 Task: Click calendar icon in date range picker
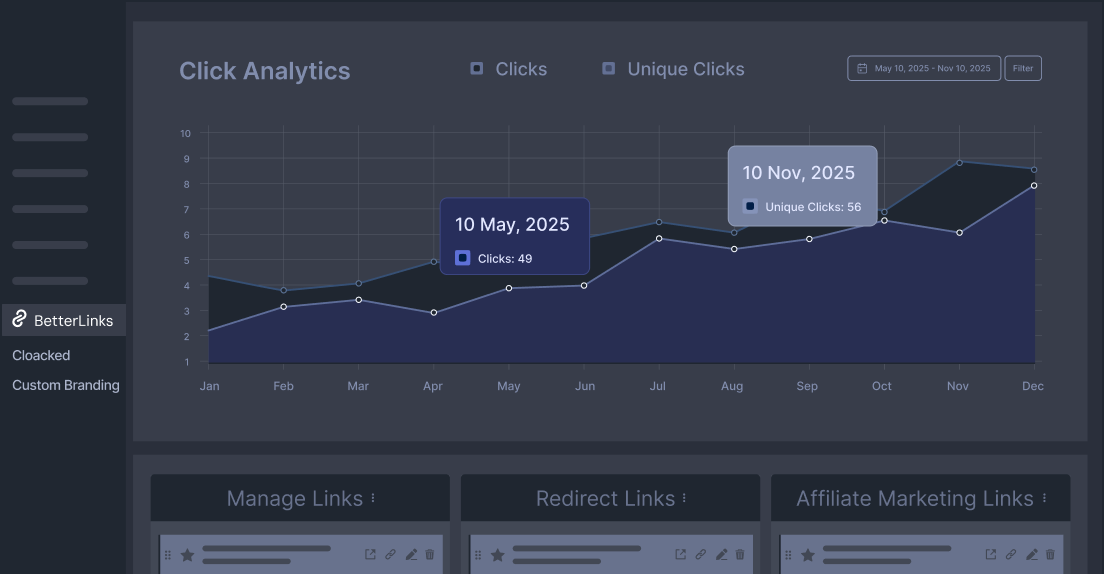coord(862,69)
